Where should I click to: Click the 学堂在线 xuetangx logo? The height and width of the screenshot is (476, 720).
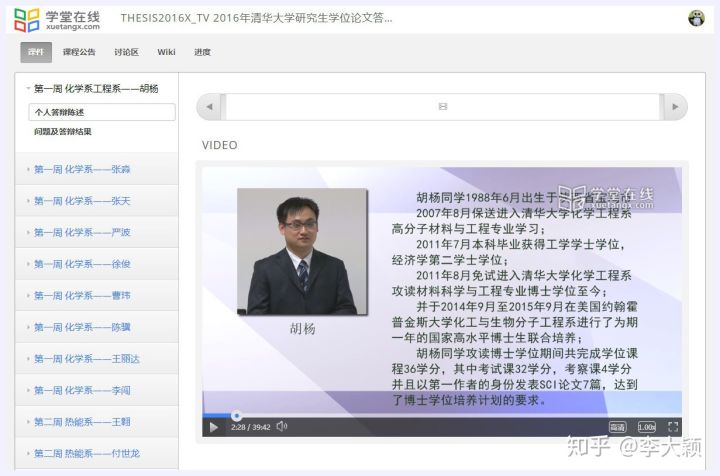point(57,20)
